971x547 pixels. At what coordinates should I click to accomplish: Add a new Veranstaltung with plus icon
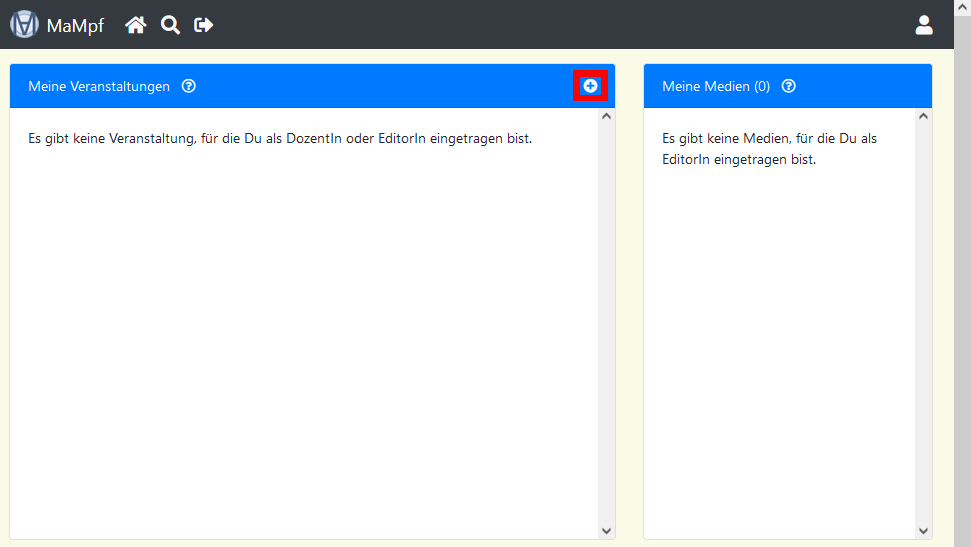click(x=590, y=86)
